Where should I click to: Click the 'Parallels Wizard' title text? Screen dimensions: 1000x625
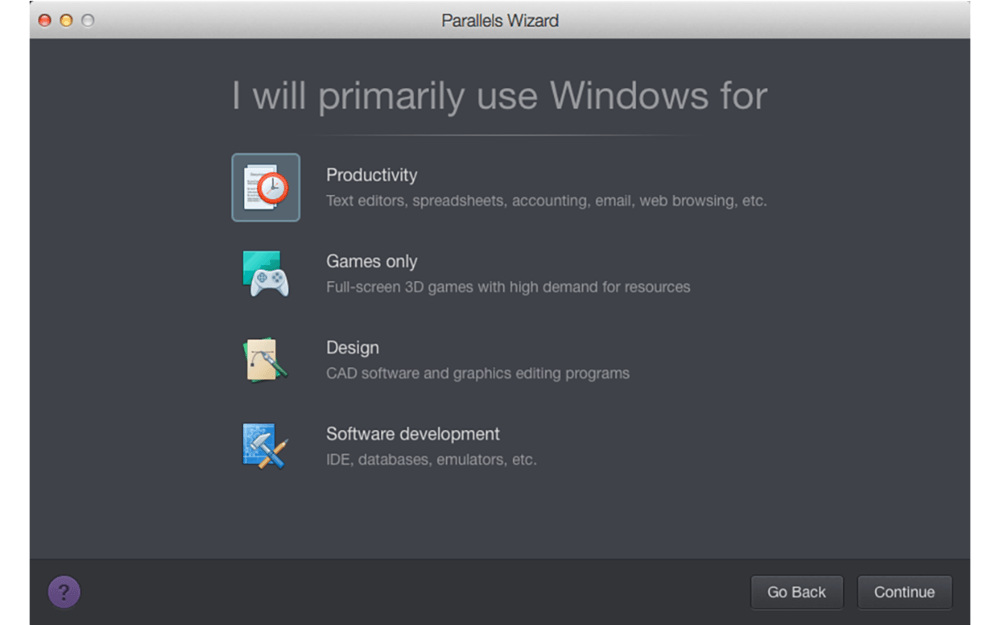[x=500, y=20]
